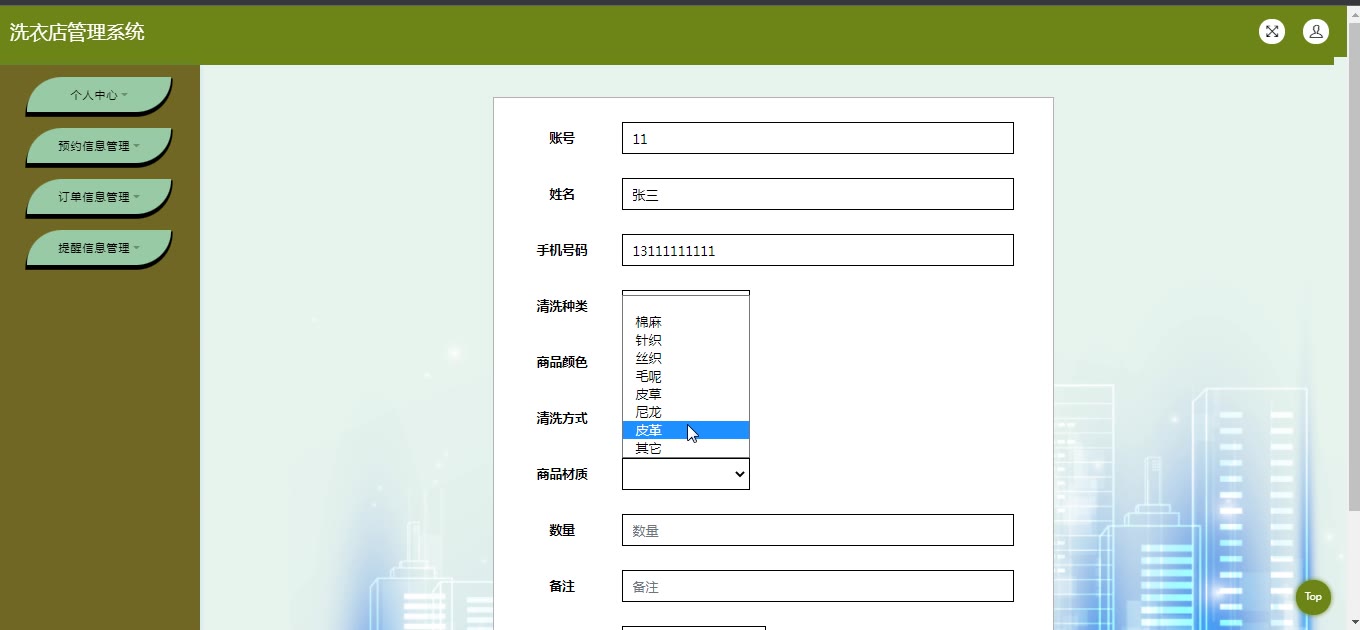The height and width of the screenshot is (630, 1360).
Task: Expand the 预约信息管理 sidebar menu
Action: pyautogui.click(x=99, y=146)
